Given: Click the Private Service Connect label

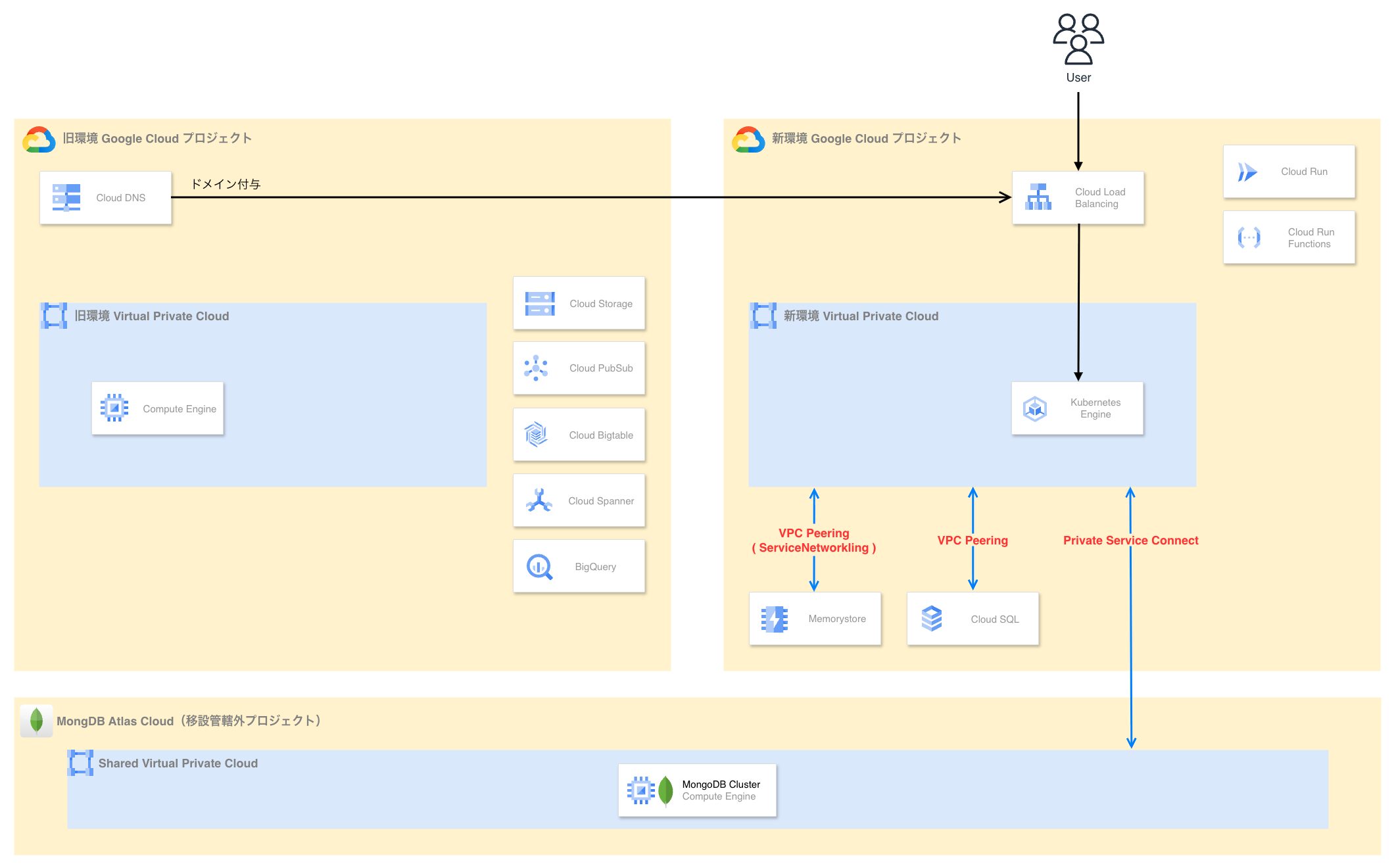Looking at the screenshot, I should (1130, 541).
